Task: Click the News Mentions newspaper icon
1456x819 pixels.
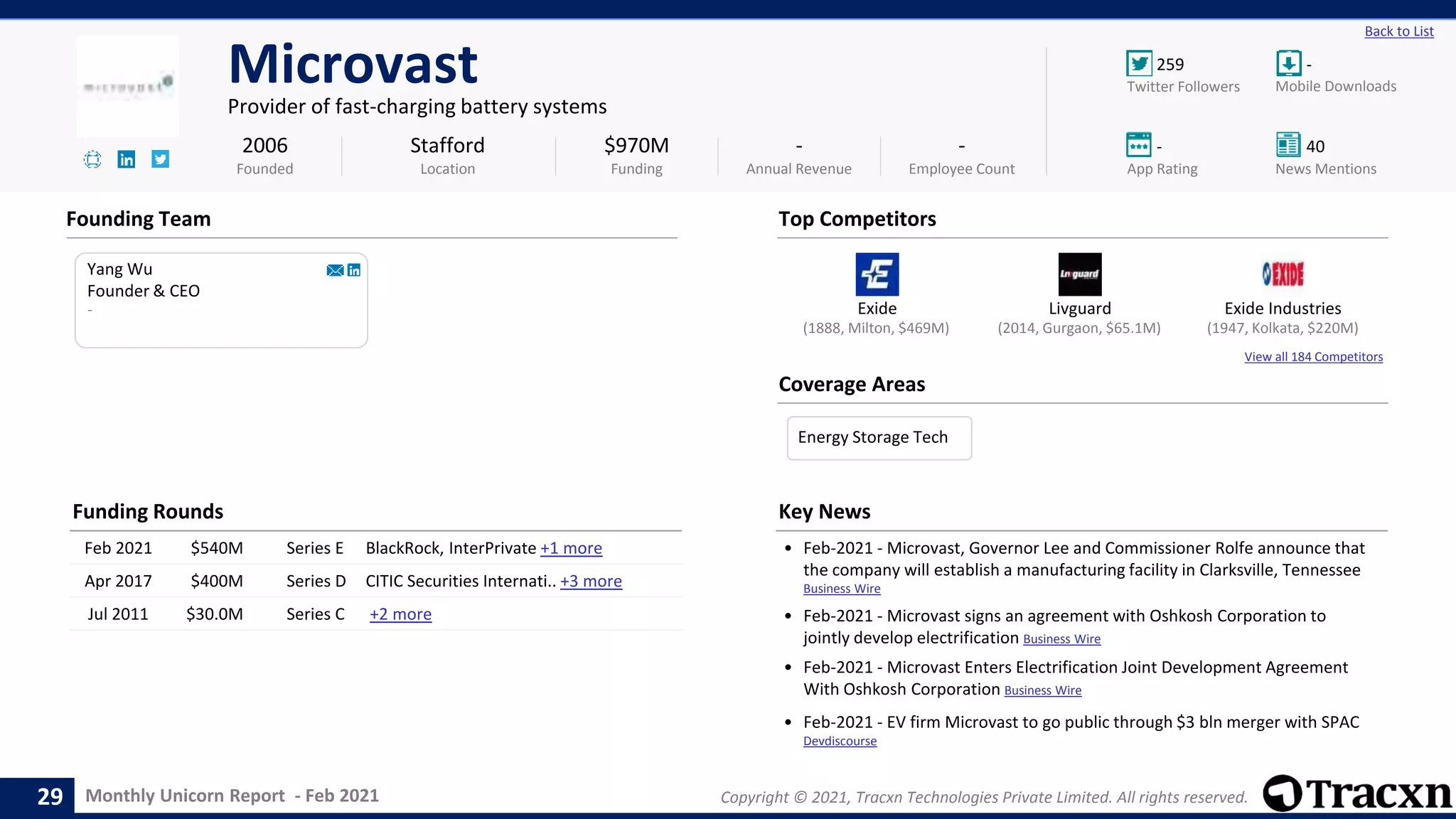Action: pyautogui.click(x=1288, y=145)
